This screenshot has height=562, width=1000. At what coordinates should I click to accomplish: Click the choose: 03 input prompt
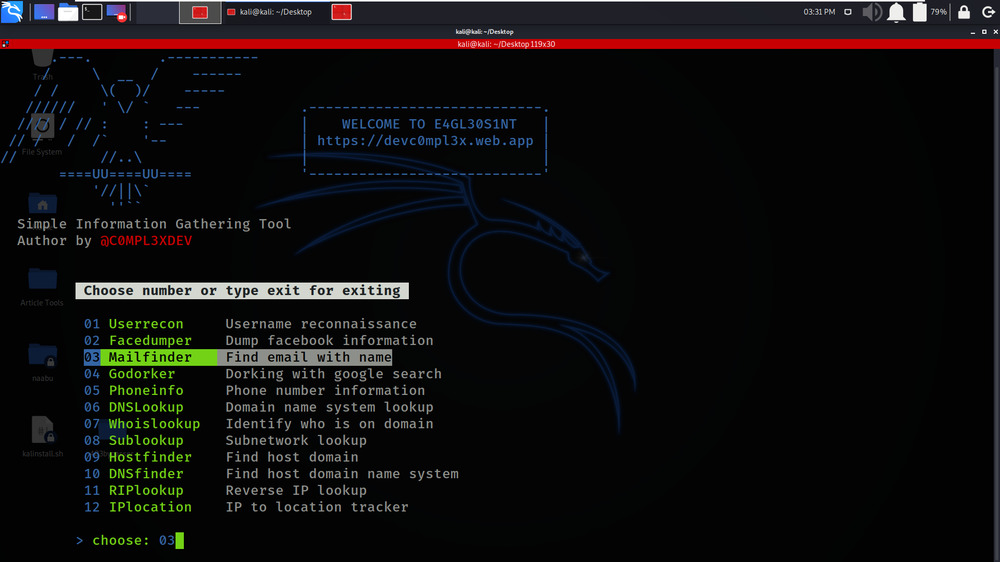tap(130, 540)
